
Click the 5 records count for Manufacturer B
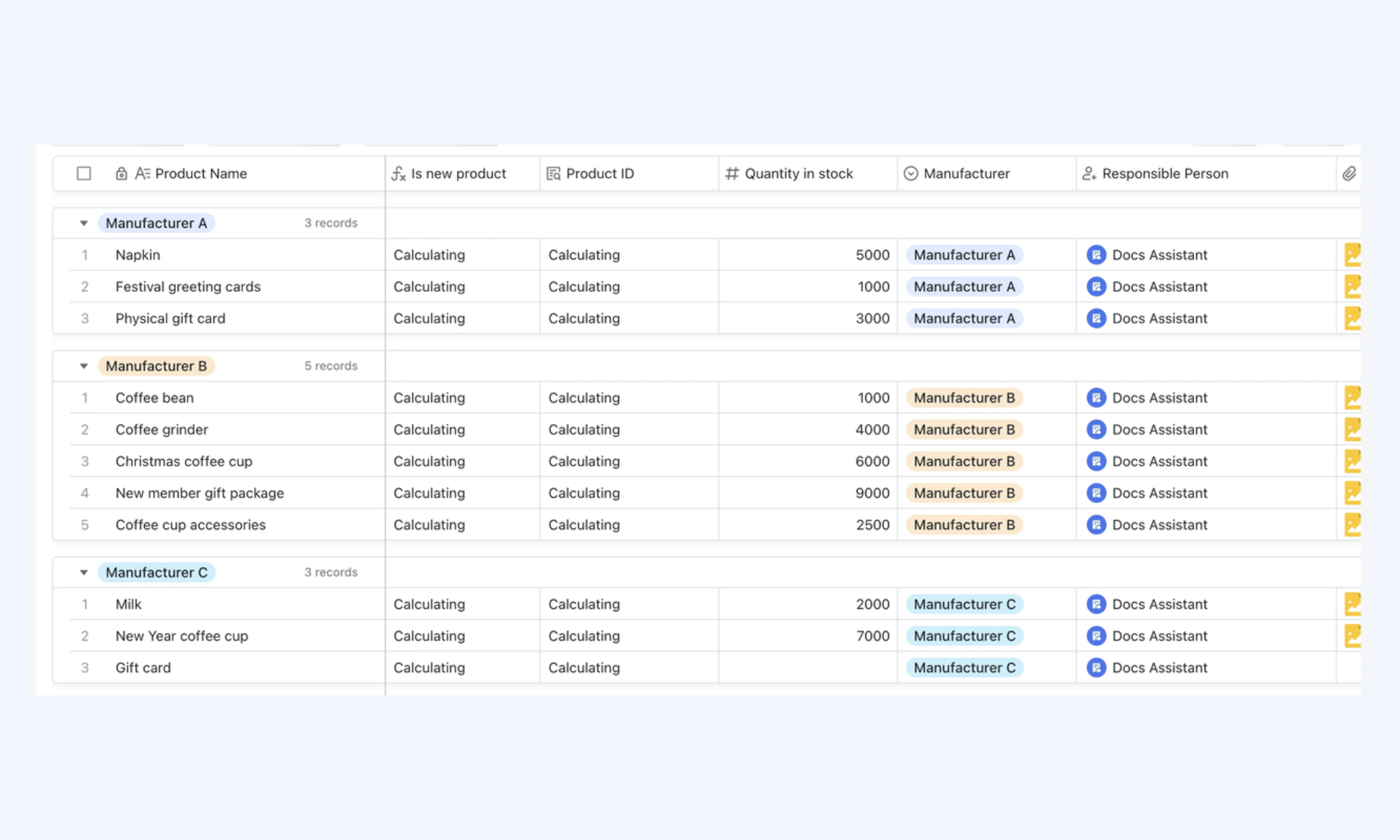point(331,366)
